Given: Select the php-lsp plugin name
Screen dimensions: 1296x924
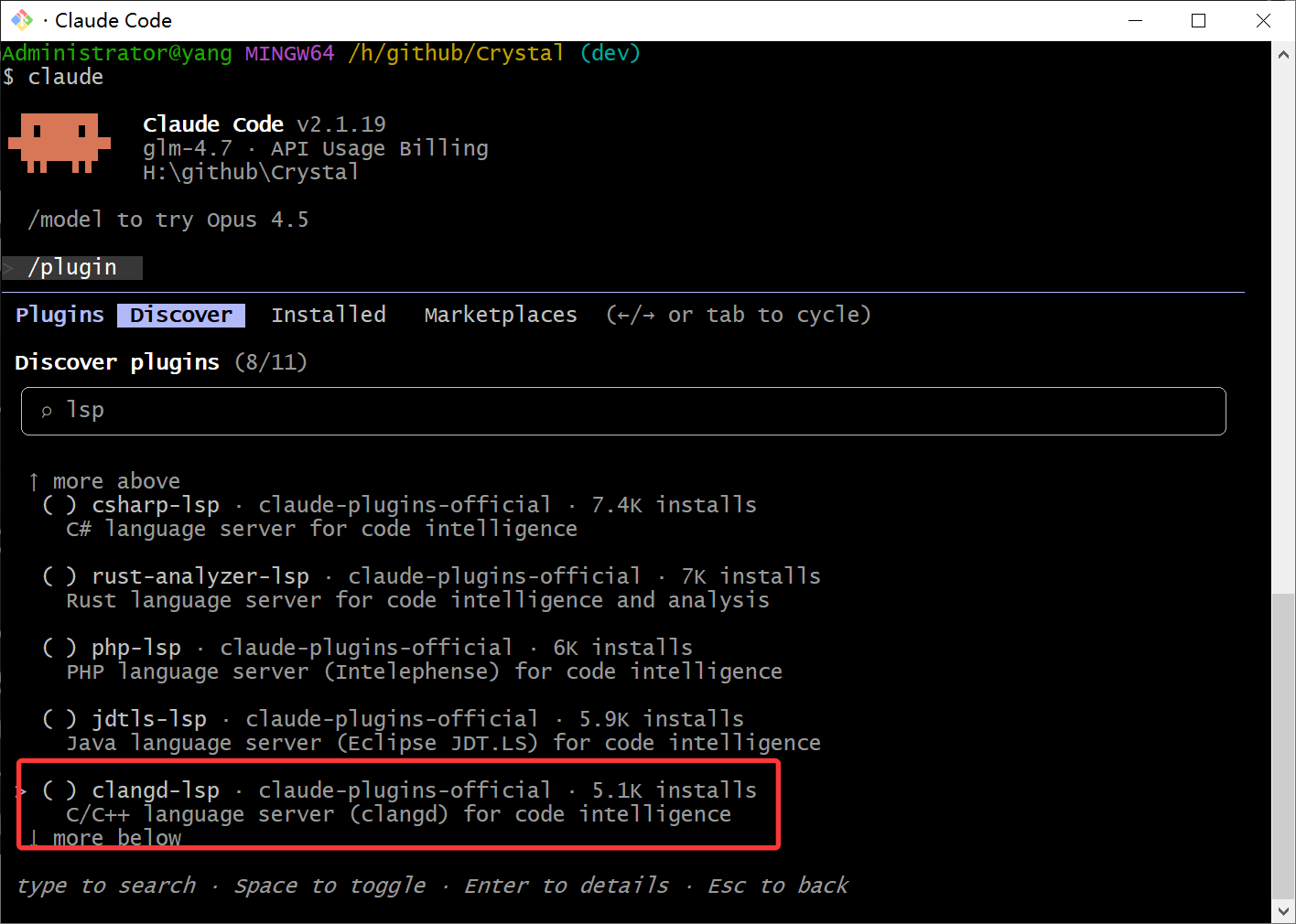Looking at the screenshot, I should [x=136, y=648].
